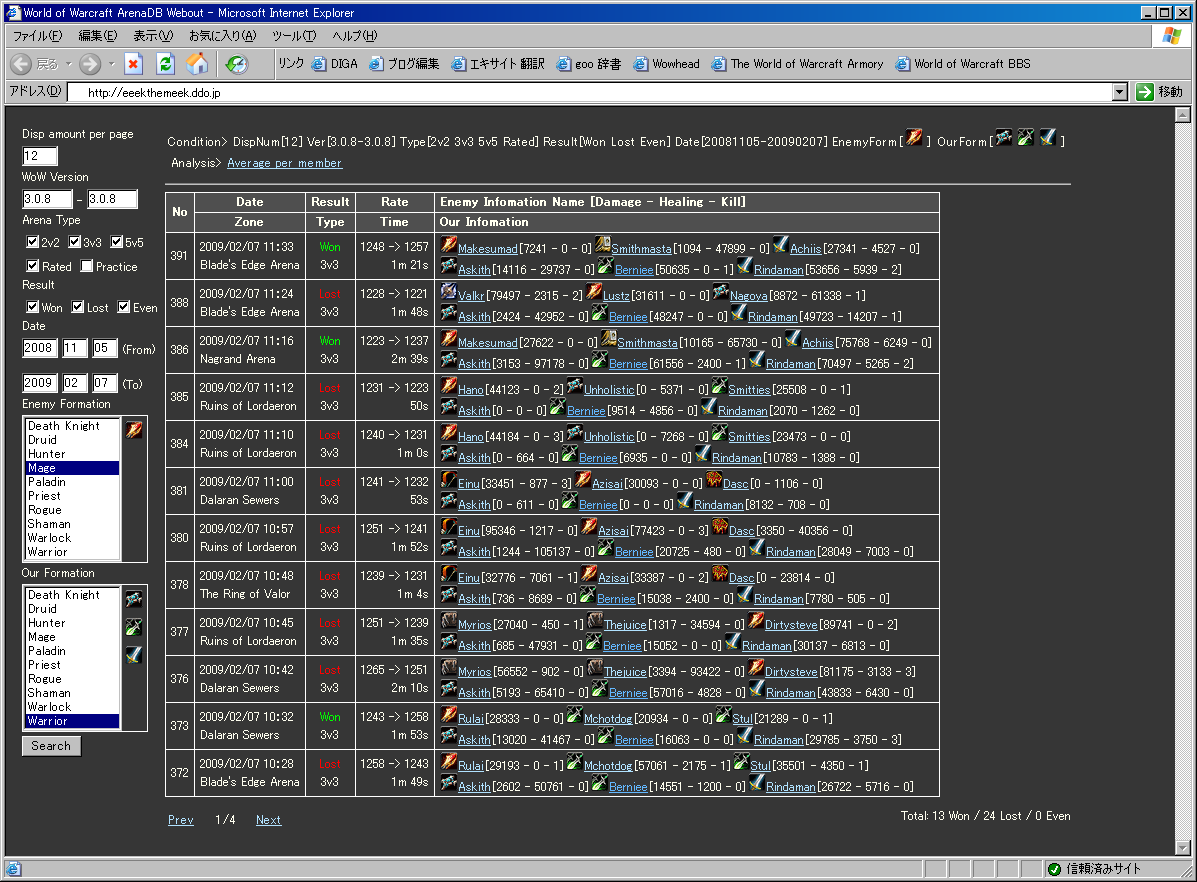Click the Death Knight icon next to Valkr
The image size is (1197, 882).
[449, 292]
